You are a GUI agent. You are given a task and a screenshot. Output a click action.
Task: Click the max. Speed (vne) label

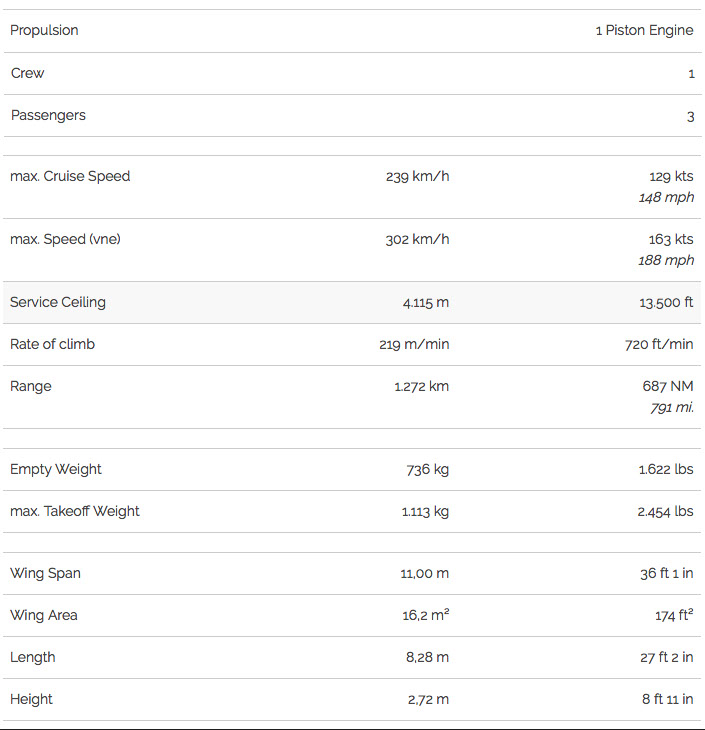tap(65, 239)
